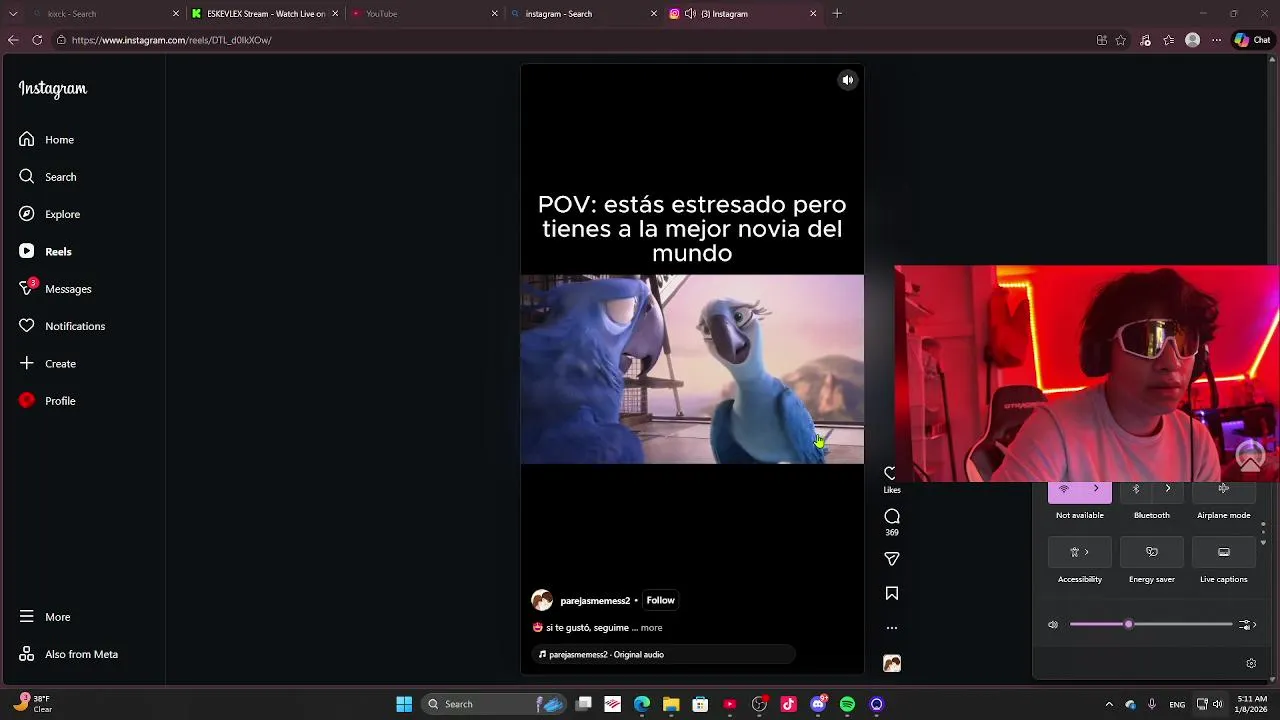Open a new browser tab
Screen dimensions: 1280x720
(837, 14)
